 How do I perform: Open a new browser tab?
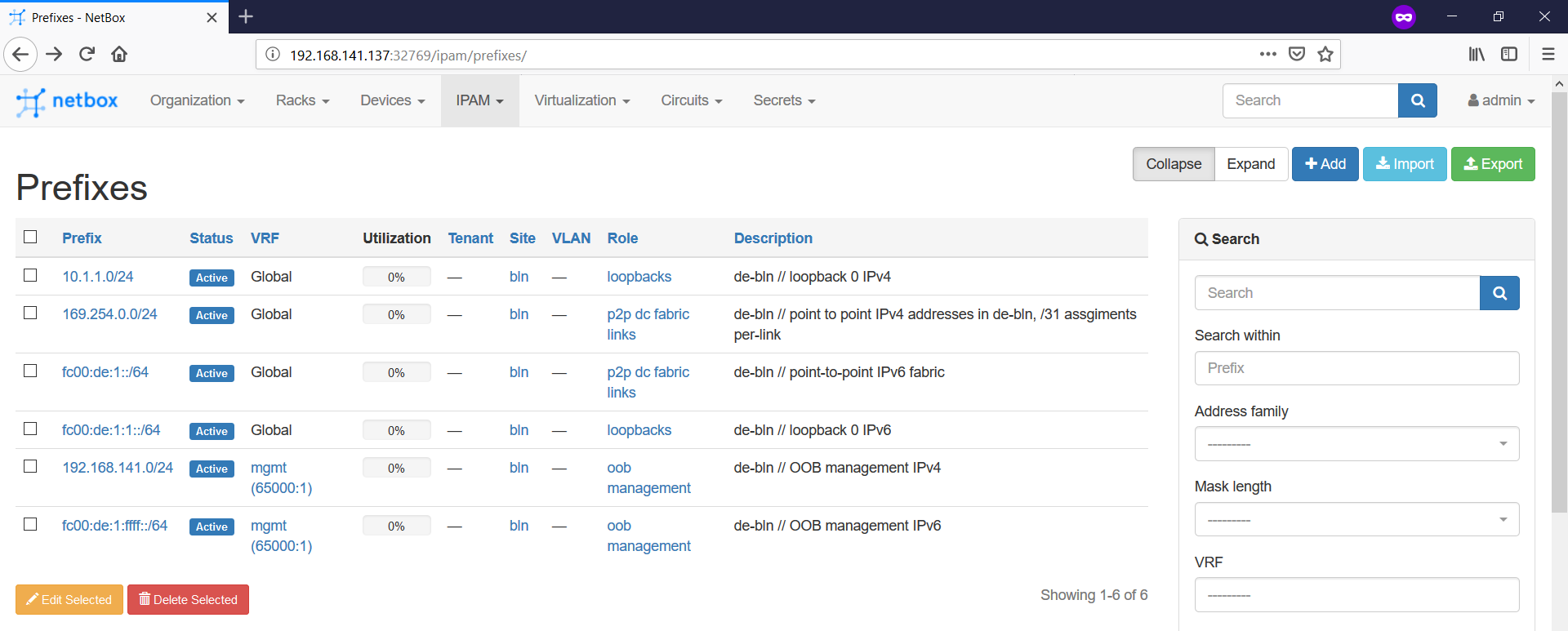pos(246,16)
